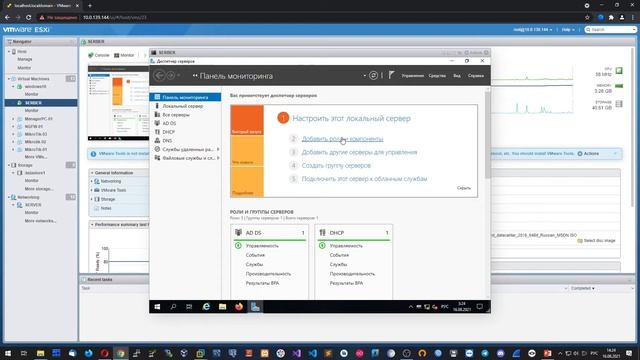
Task: Click the Server Manager vertical scrollbar
Action: (x=487, y=135)
